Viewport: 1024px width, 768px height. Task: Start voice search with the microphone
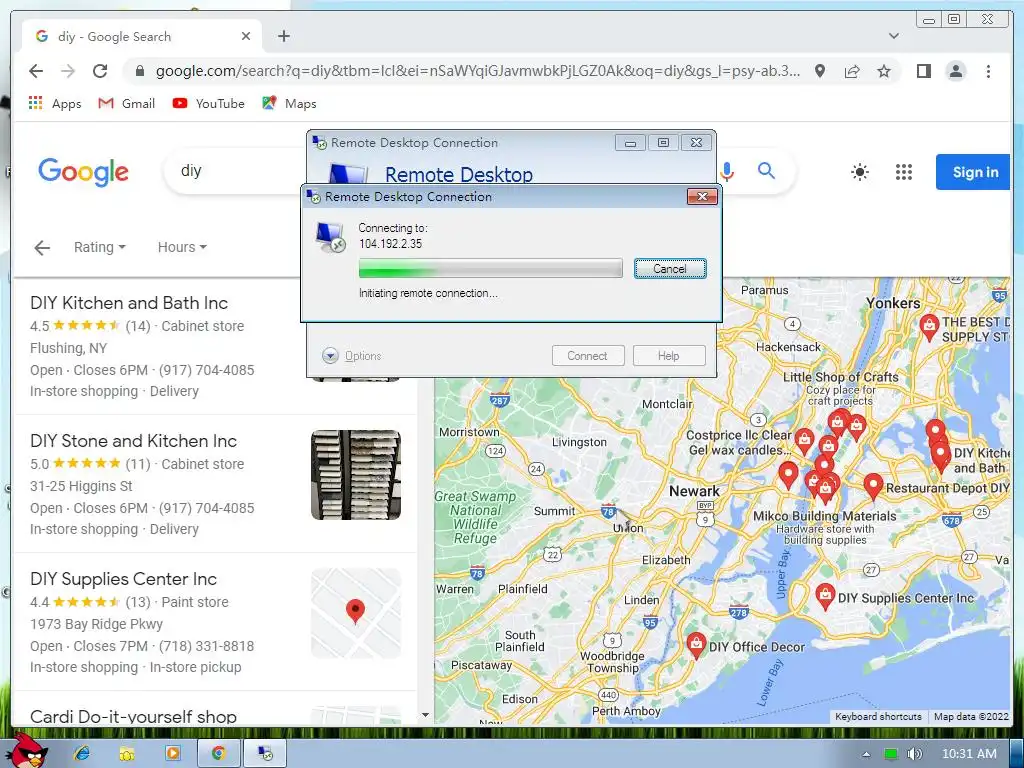pyautogui.click(x=726, y=171)
